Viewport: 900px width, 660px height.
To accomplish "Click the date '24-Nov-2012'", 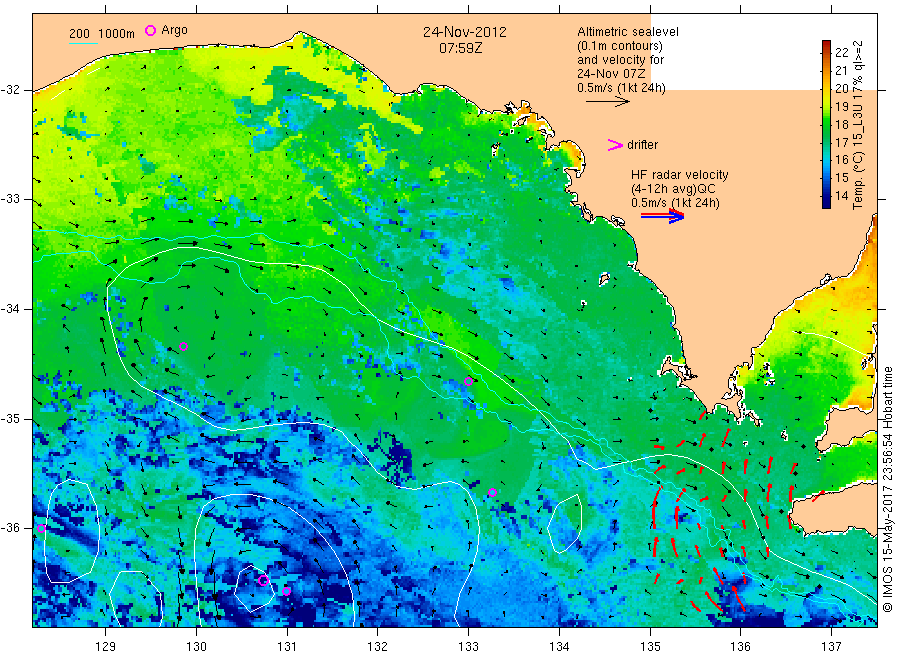I will pyautogui.click(x=465, y=32).
